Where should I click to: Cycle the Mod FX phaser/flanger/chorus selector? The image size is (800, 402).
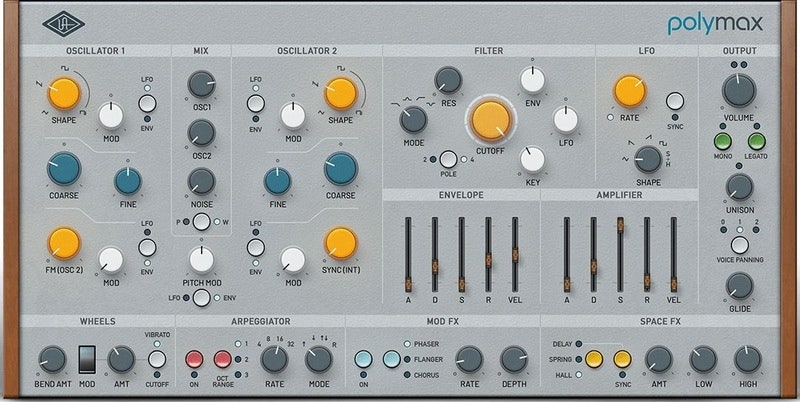(391, 359)
